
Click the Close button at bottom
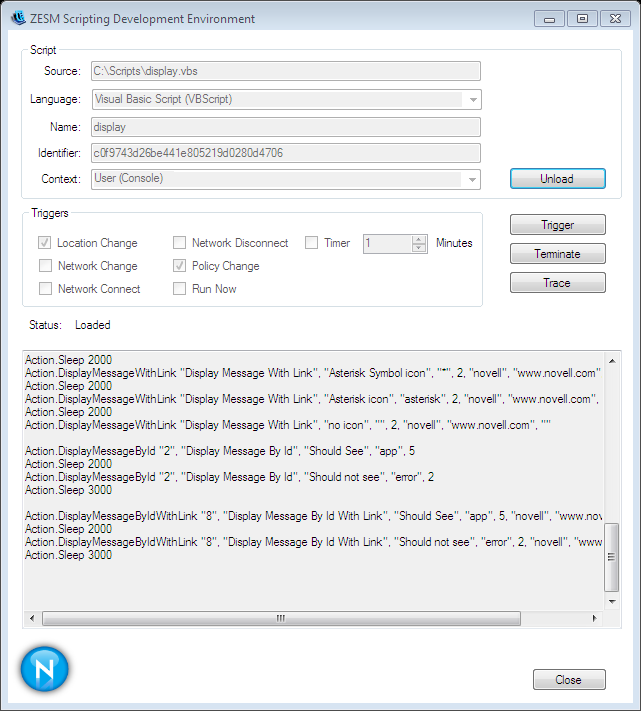point(569,680)
